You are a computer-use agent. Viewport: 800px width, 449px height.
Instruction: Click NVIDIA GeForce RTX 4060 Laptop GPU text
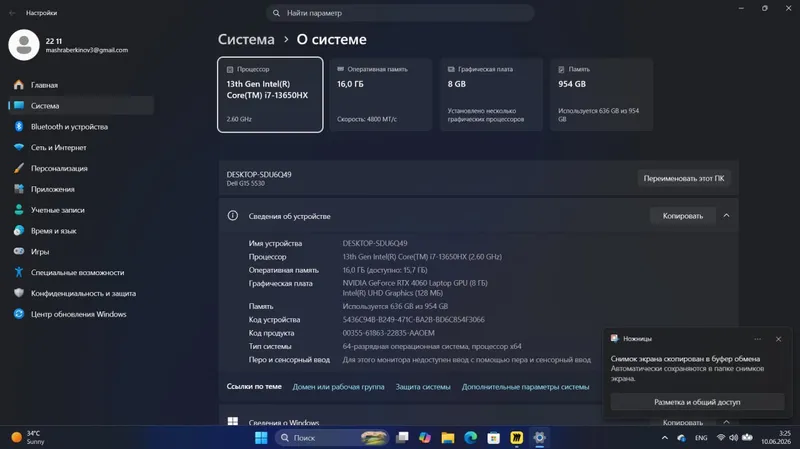click(x=415, y=283)
